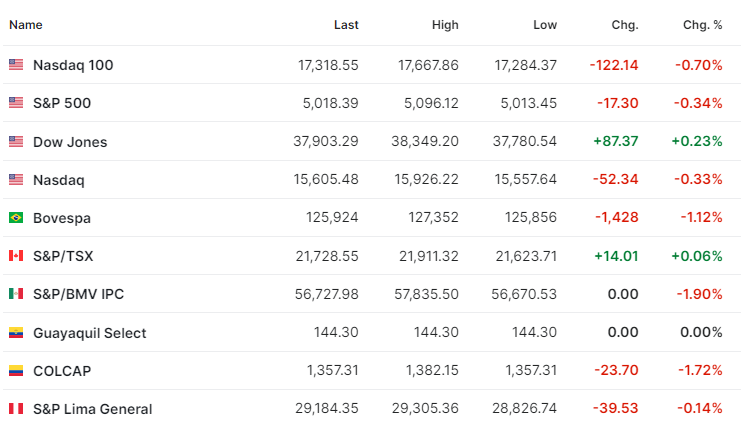Image resolution: width=741 pixels, height=422 pixels.
Task: Sort table by Last column header
Action: tap(346, 25)
